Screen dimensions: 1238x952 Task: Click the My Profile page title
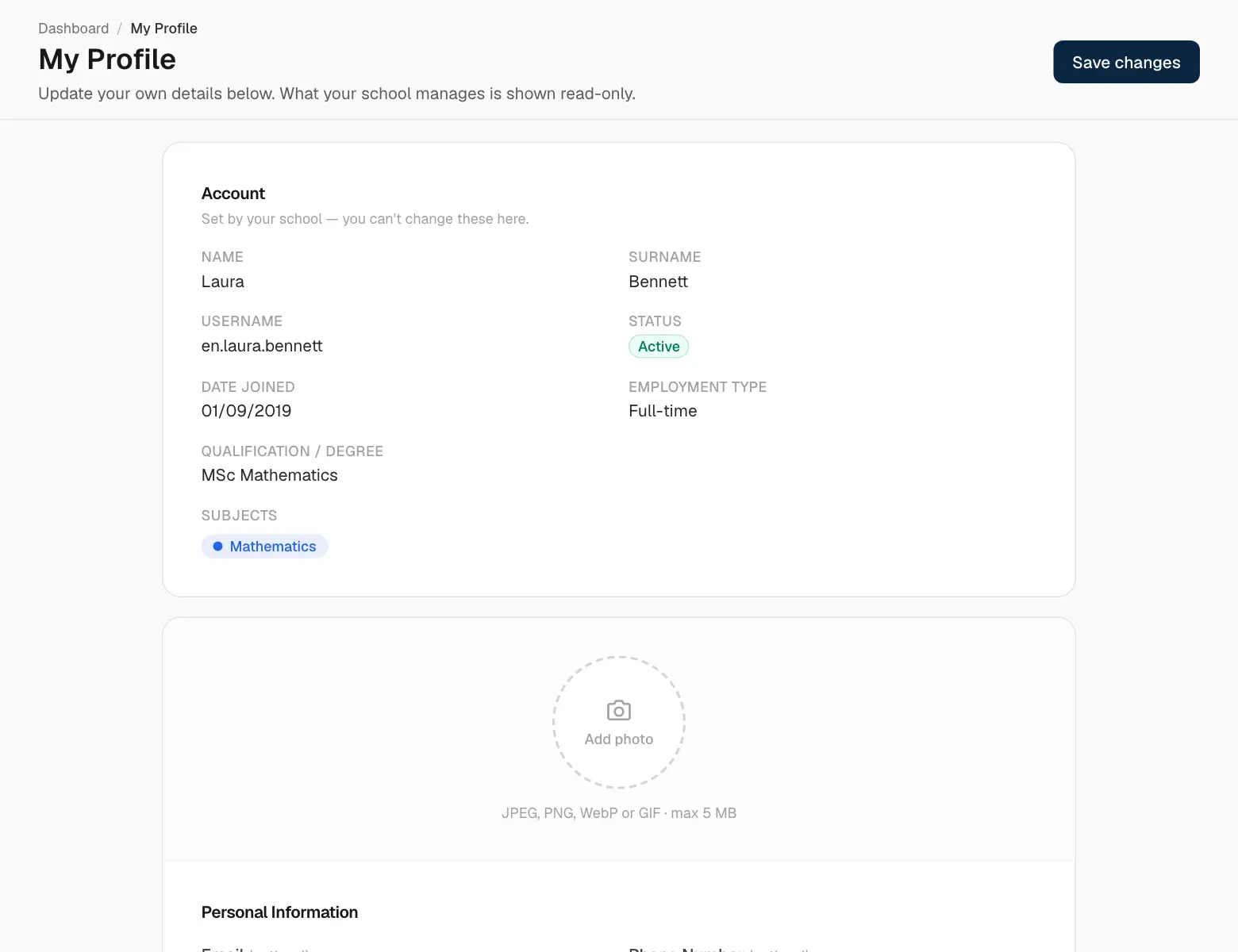pos(107,59)
